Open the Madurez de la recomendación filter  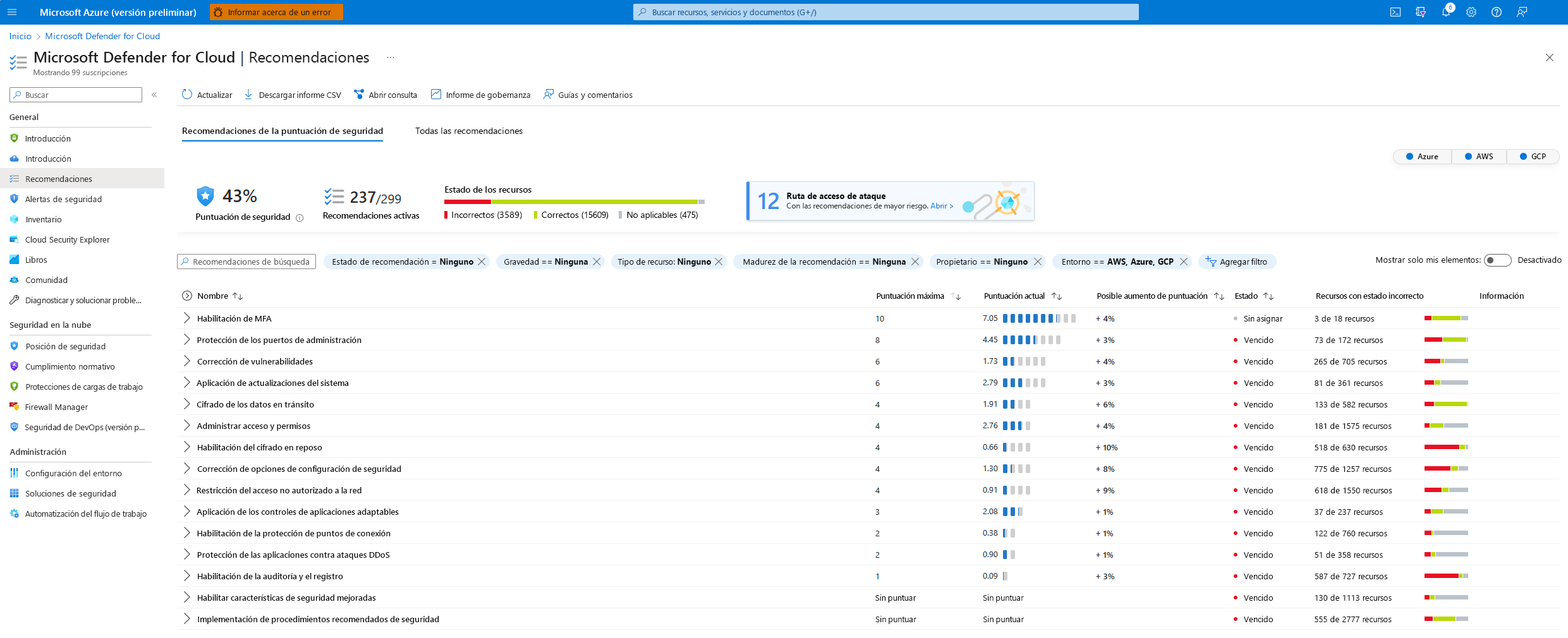coord(824,262)
